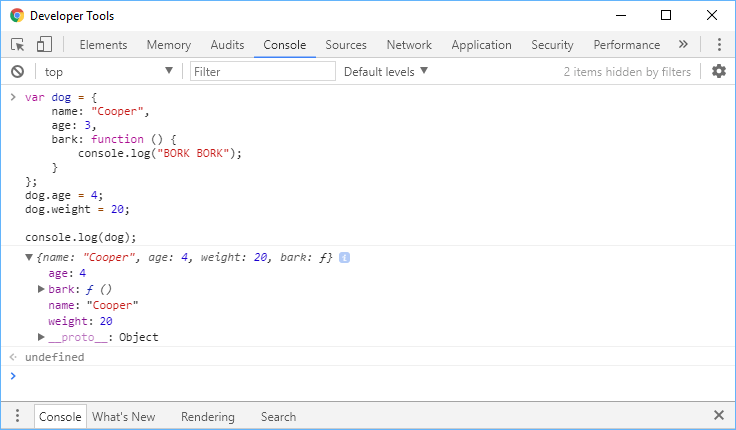Click the 'name: "Cooper"' property row
This screenshot has width=736, height=430.
[x=93, y=305]
